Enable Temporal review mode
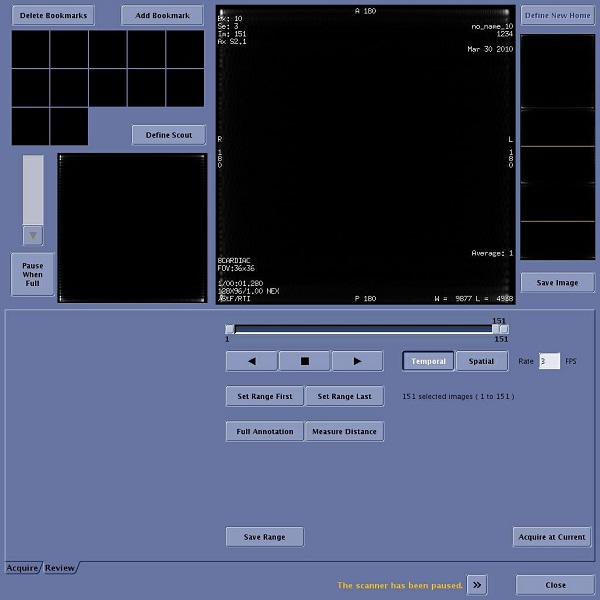This screenshot has width=600, height=600. point(428,361)
